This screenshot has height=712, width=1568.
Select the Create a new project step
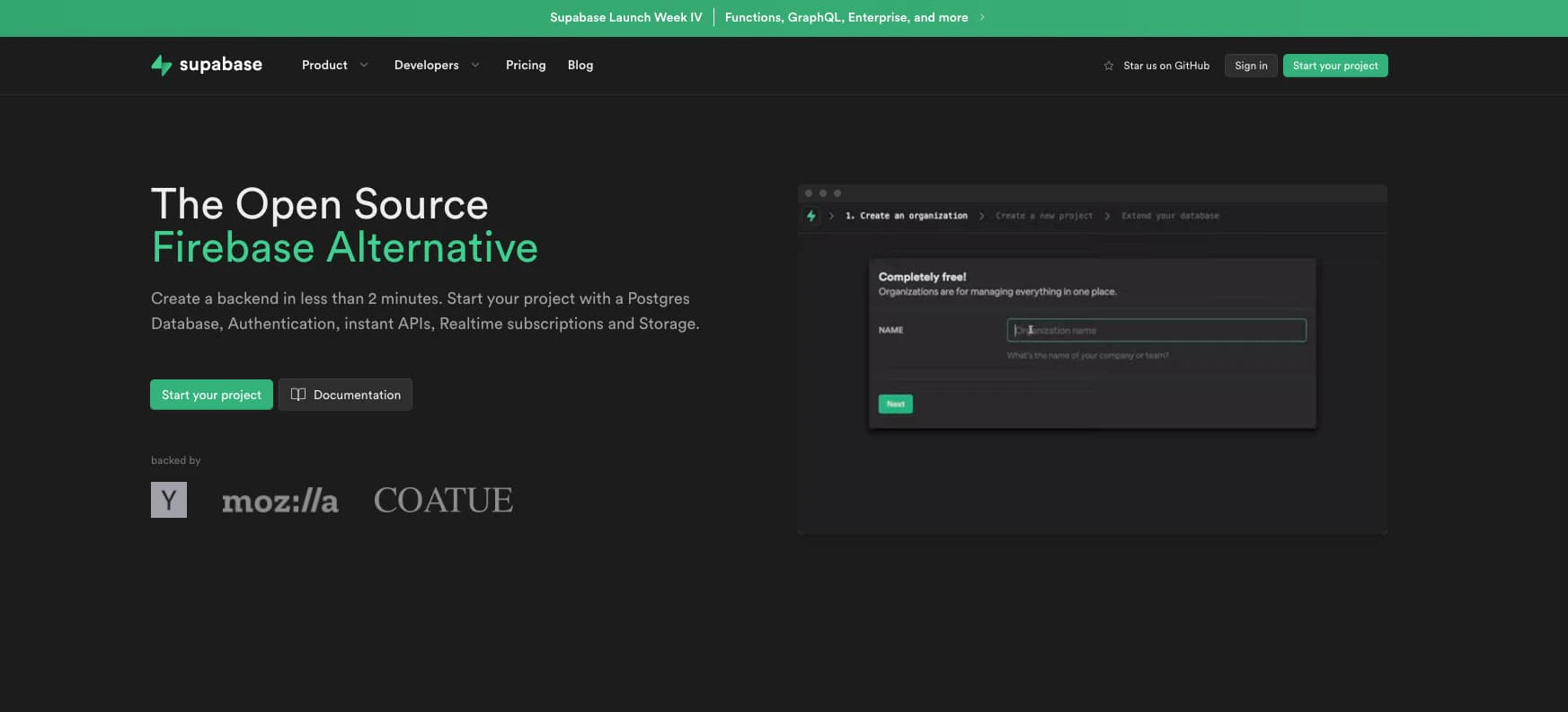[1044, 216]
